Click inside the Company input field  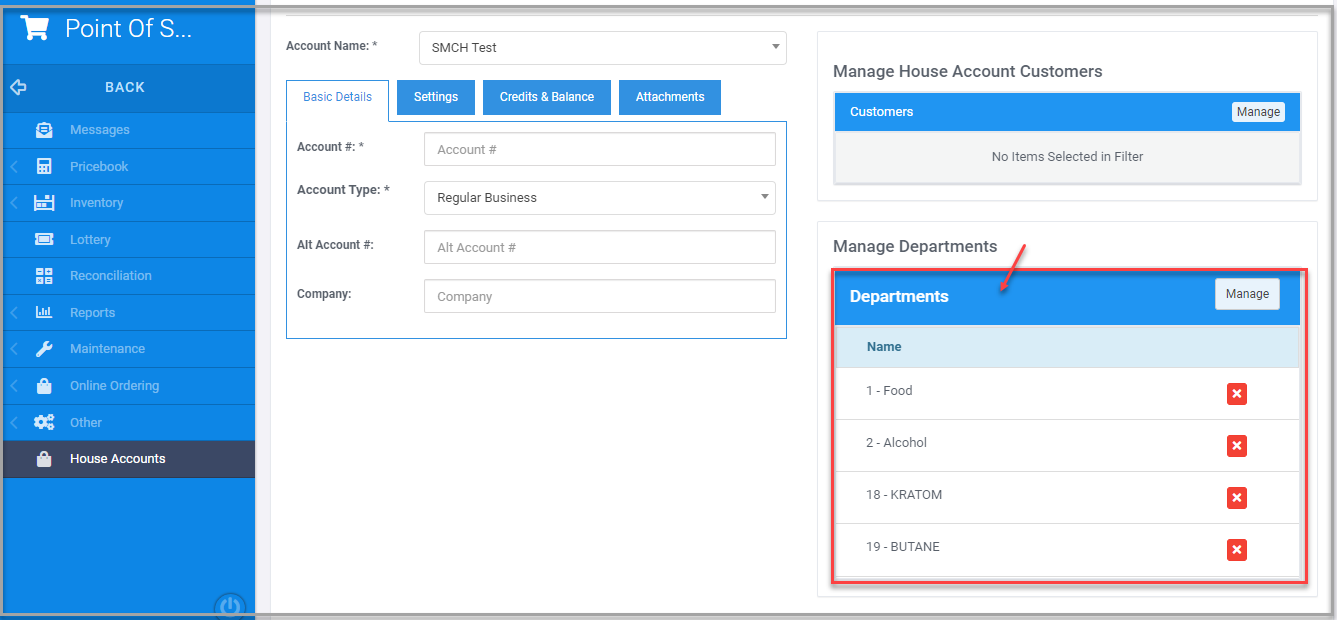coord(599,296)
